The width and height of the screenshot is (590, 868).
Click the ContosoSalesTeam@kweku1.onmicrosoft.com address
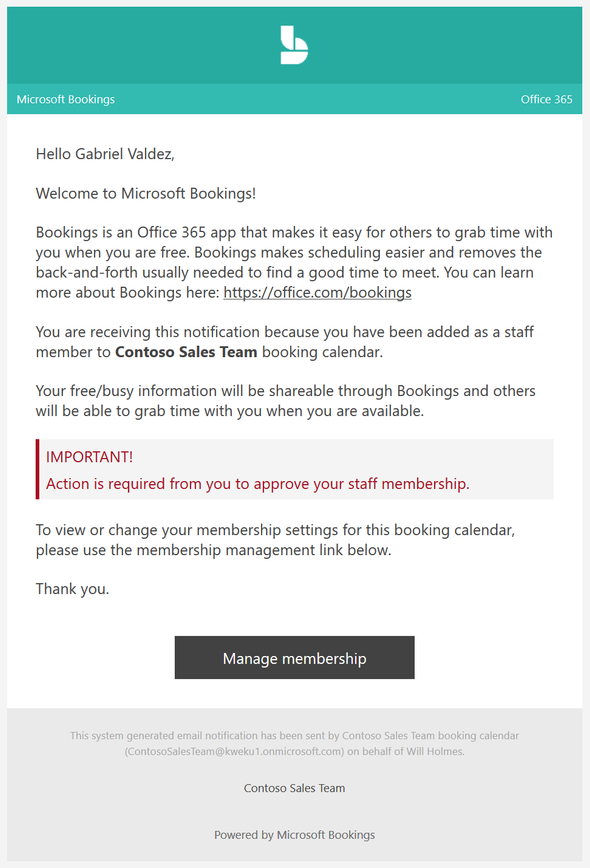point(234,752)
